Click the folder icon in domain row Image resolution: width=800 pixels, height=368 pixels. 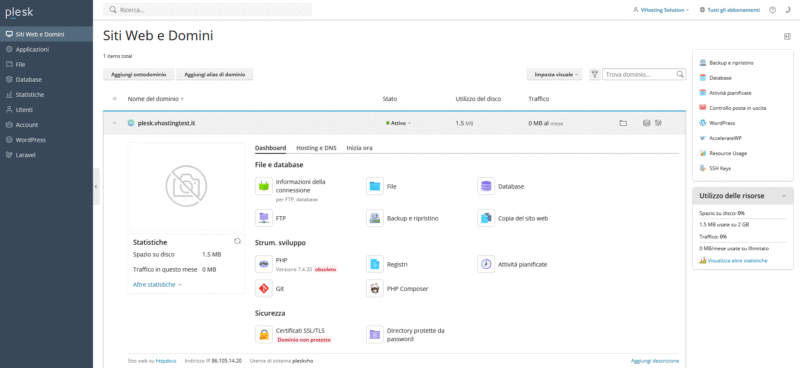(623, 123)
